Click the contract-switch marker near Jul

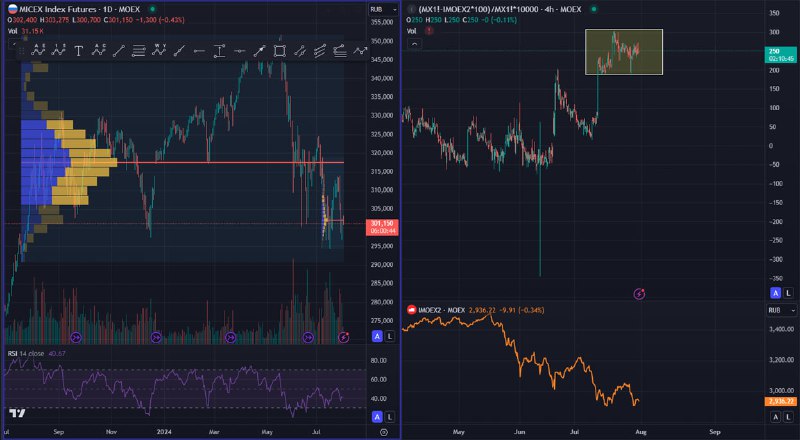point(308,337)
